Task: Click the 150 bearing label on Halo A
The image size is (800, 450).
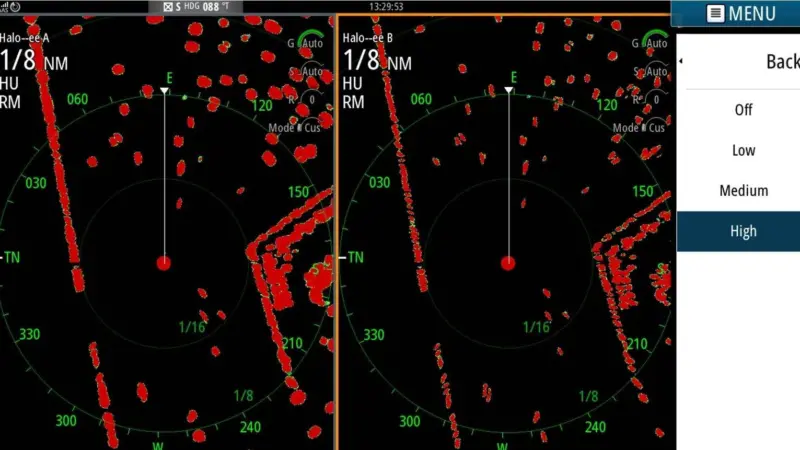Action: pos(298,192)
